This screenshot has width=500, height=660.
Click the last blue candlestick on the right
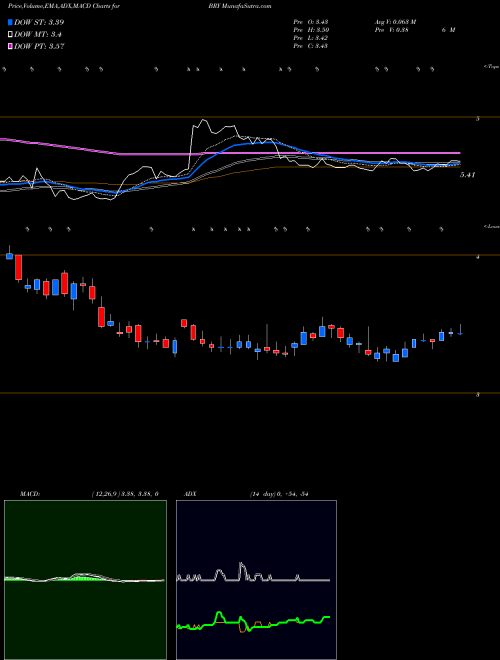click(460, 333)
